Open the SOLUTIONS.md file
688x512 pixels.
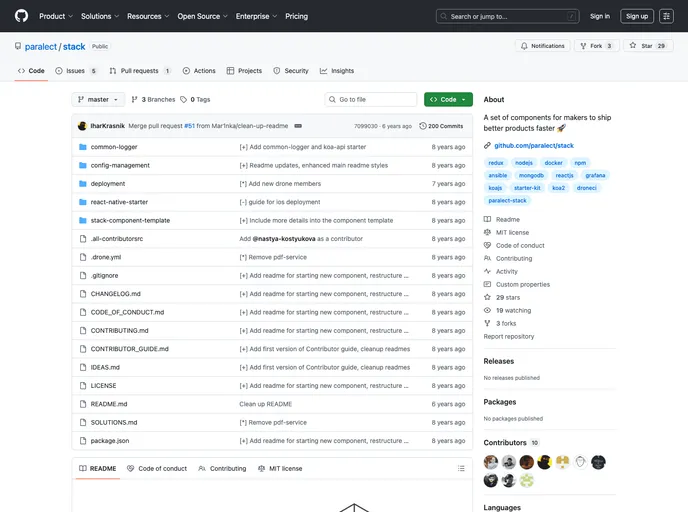[x=114, y=422]
